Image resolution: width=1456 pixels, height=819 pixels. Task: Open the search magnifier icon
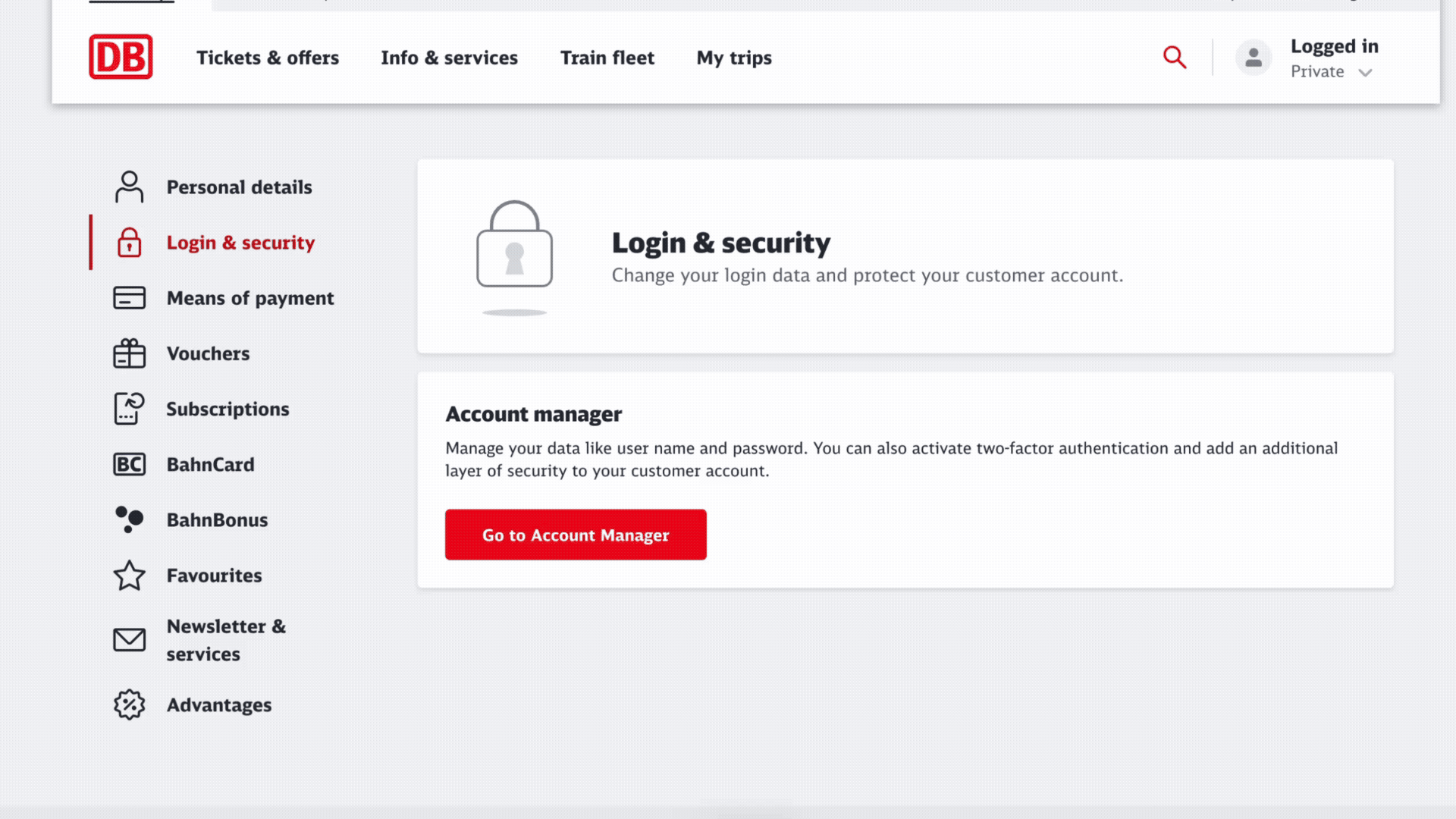1175,57
